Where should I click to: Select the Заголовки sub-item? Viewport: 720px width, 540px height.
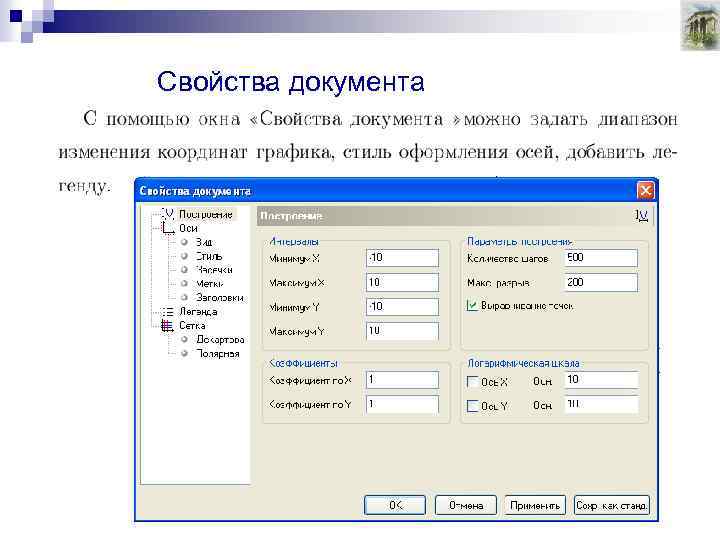click(x=219, y=298)
